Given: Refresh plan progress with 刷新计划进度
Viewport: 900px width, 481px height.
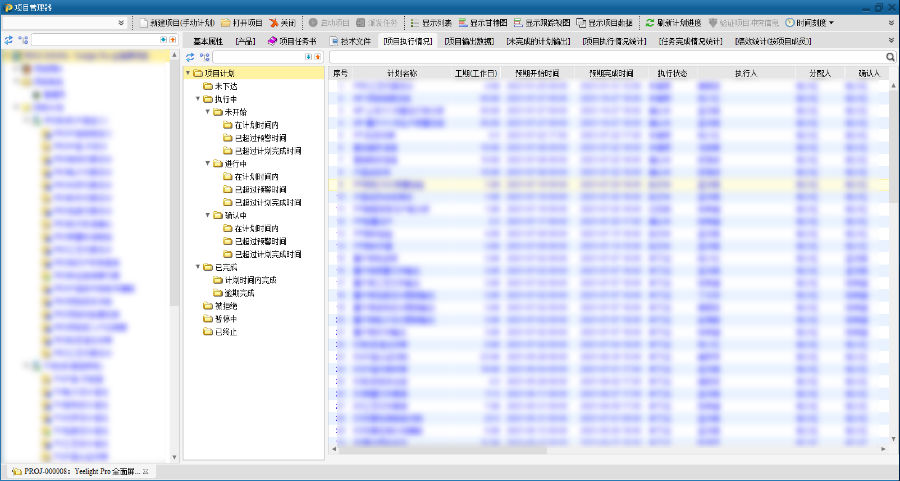Looking at the screenshot, I should click(673, 23).
